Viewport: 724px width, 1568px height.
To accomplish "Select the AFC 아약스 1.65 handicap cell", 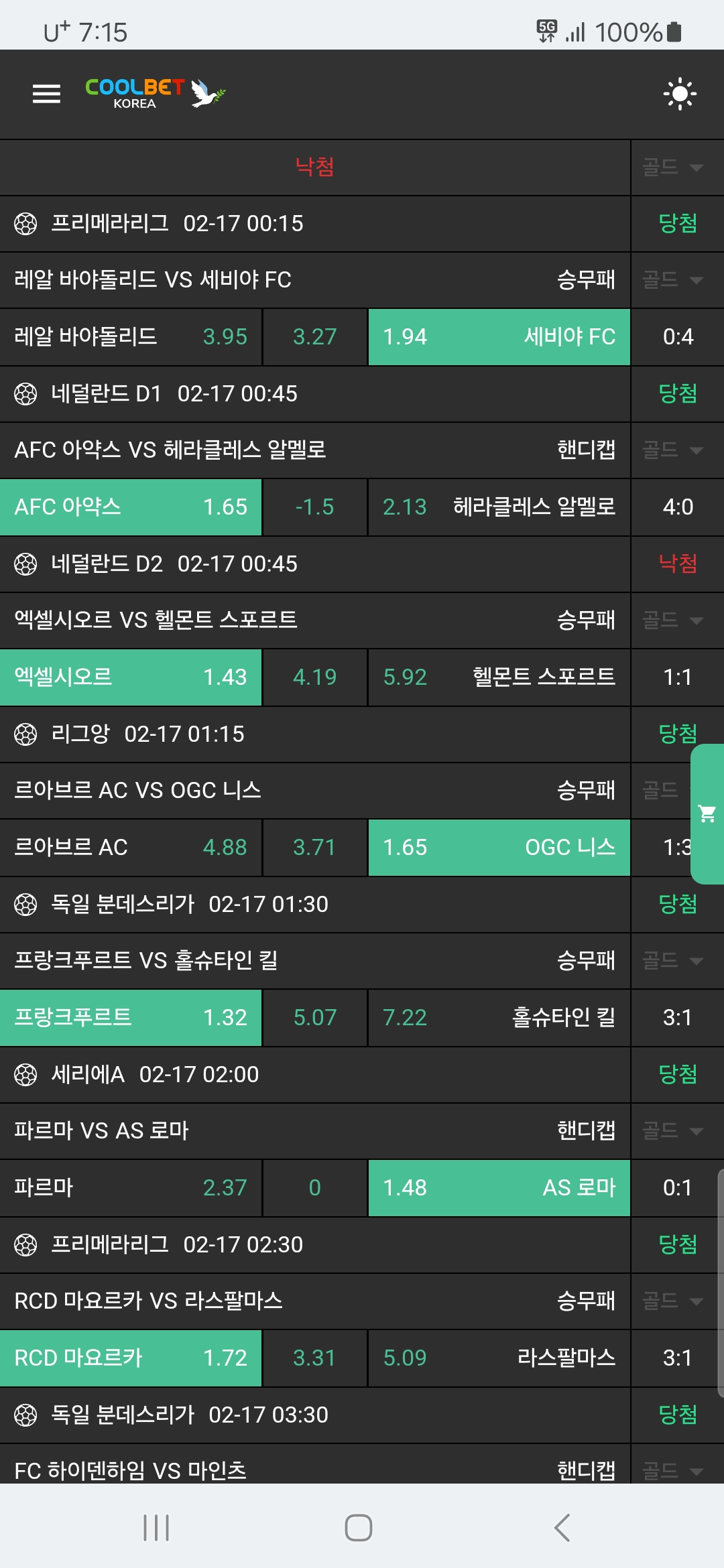I will (x=131, y=507).
